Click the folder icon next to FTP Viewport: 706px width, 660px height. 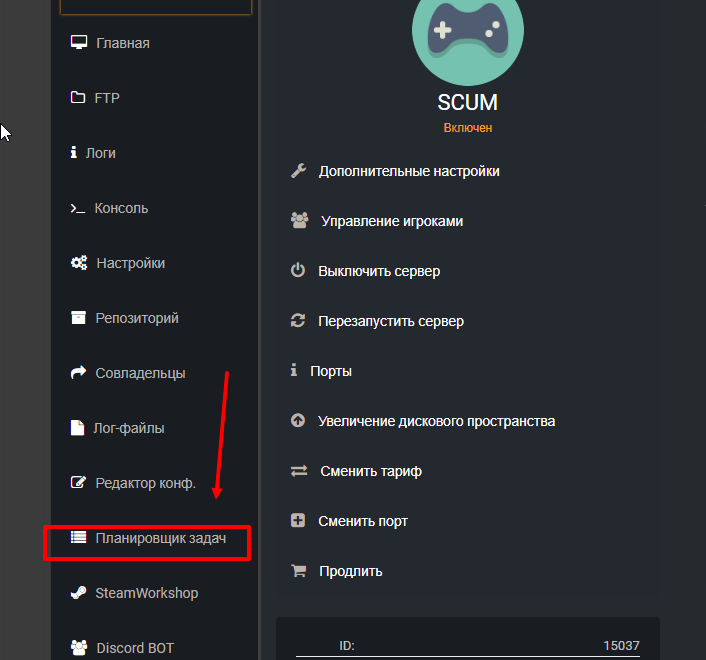pos(78,98)
